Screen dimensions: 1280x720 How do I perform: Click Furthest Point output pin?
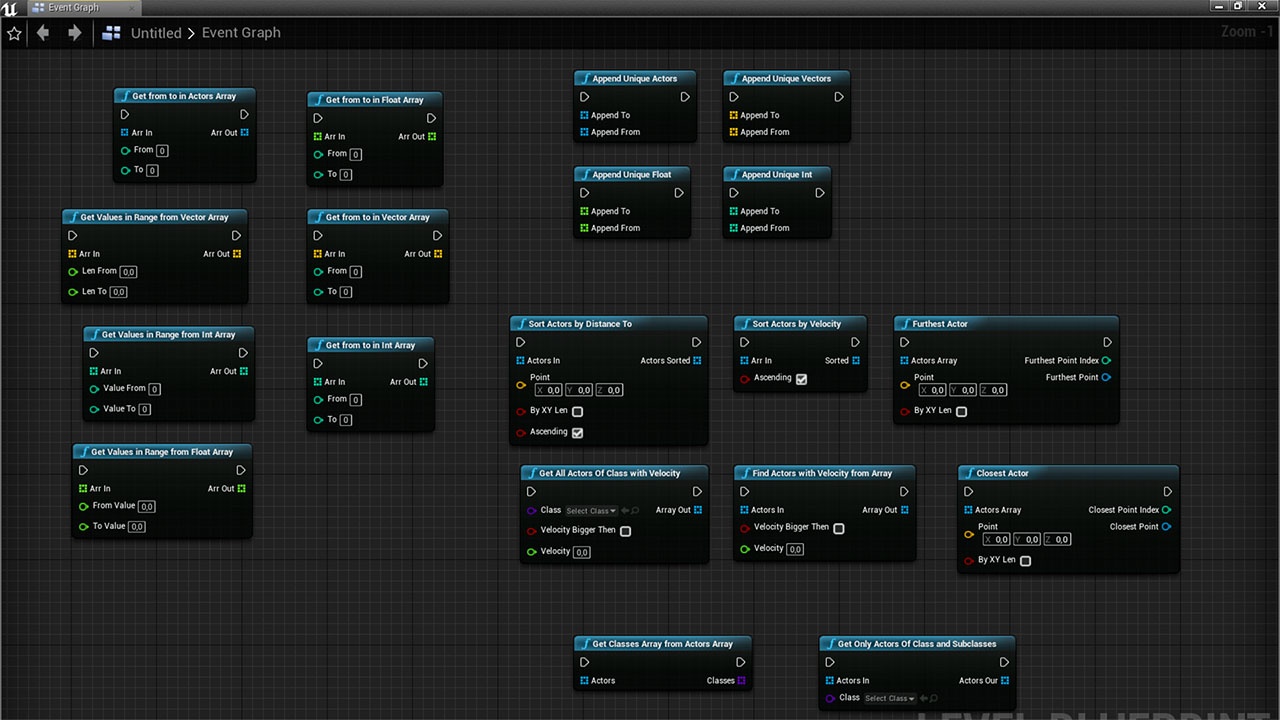1106,377
